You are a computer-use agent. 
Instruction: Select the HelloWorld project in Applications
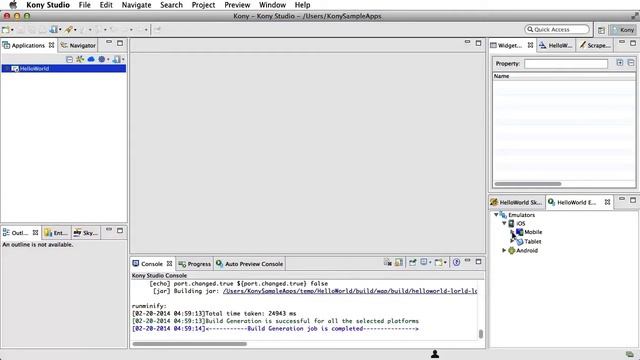(64, 69)
